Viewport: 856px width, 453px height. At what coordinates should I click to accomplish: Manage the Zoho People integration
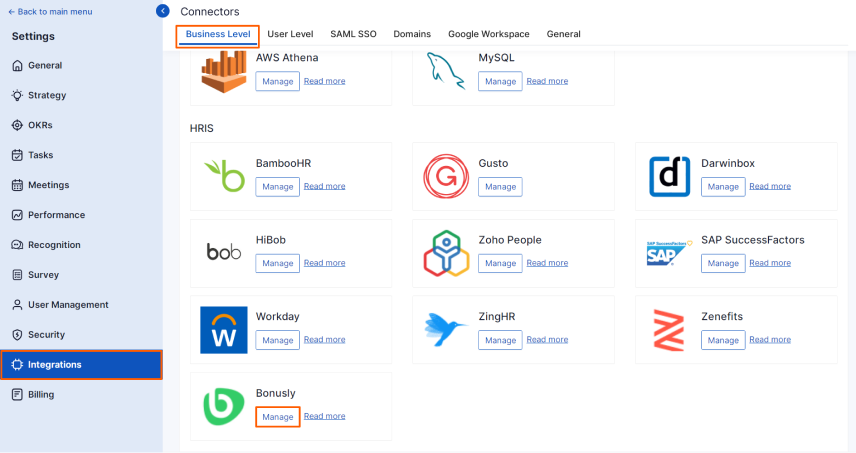point(500,263)
